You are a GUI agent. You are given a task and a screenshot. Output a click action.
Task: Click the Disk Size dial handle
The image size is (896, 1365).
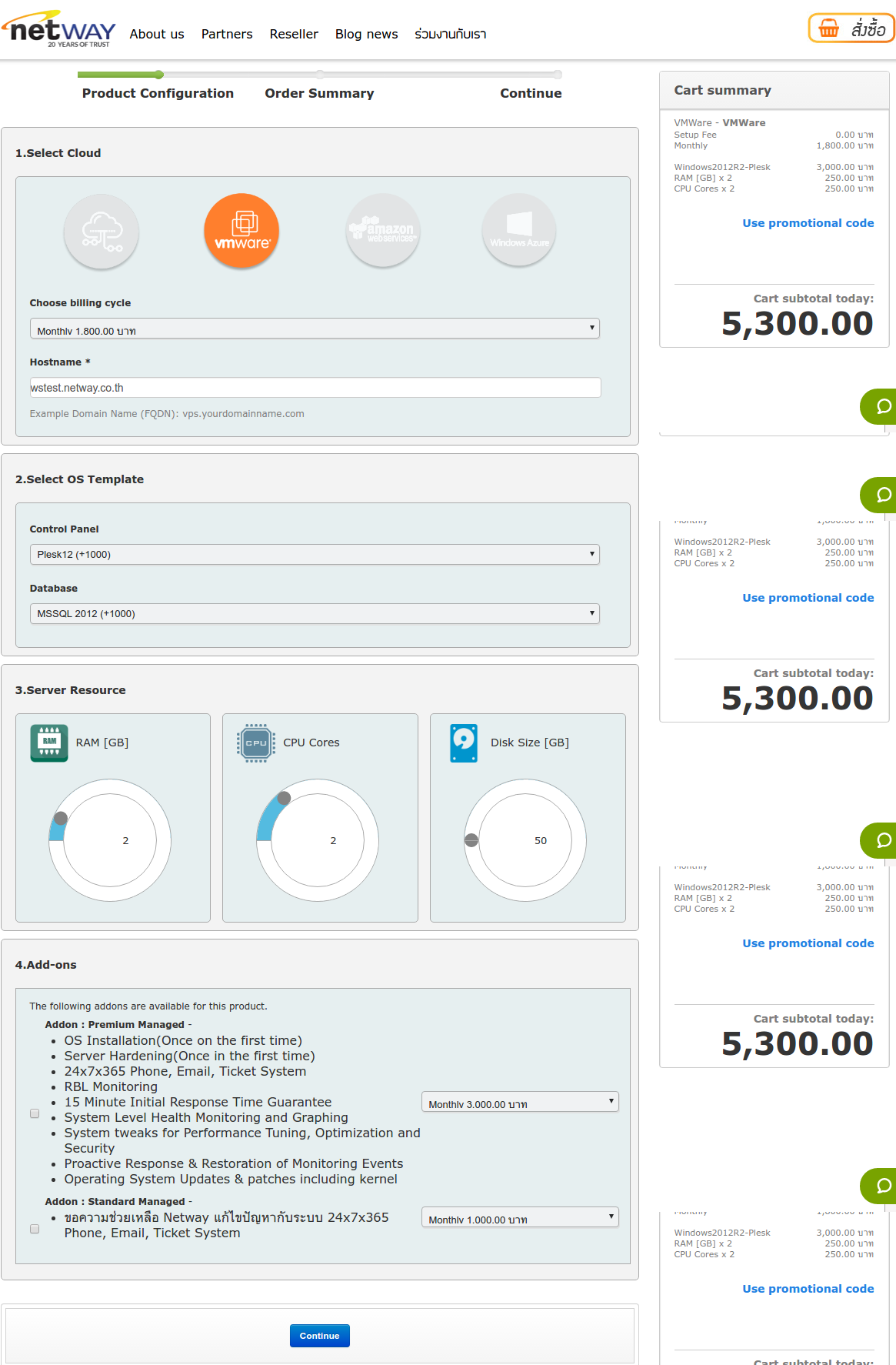tap(471, 840)
